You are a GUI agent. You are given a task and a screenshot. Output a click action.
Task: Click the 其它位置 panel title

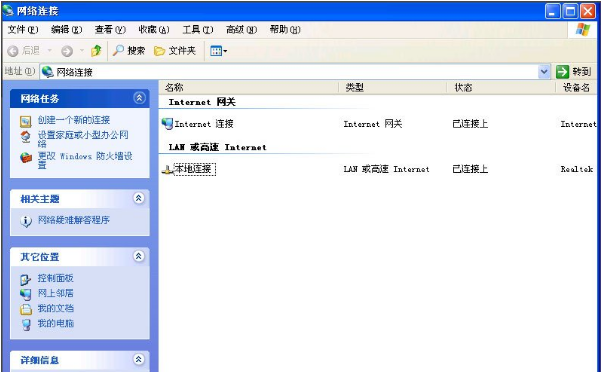point(40,257)
